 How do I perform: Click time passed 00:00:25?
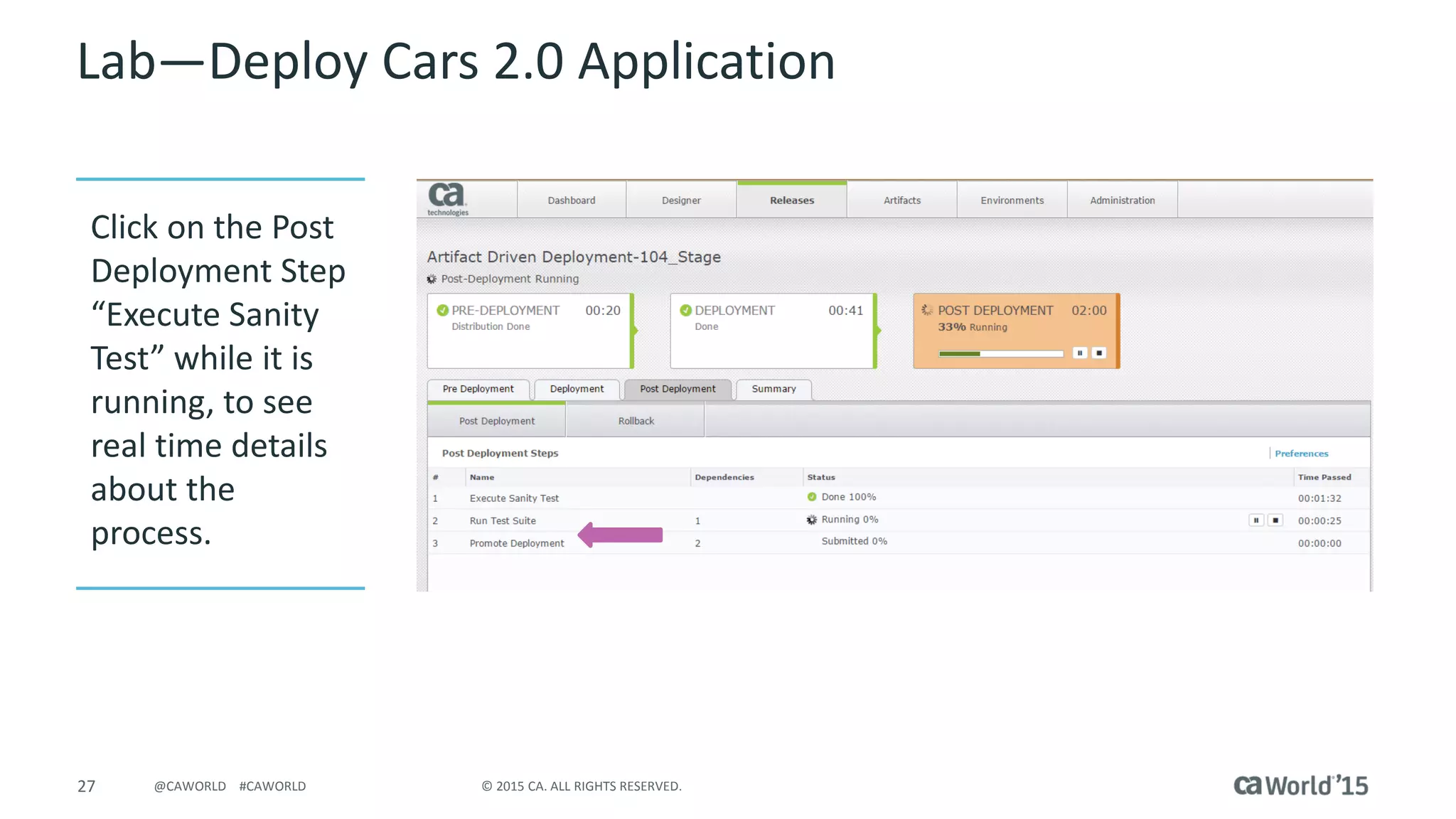[1319, 520]
